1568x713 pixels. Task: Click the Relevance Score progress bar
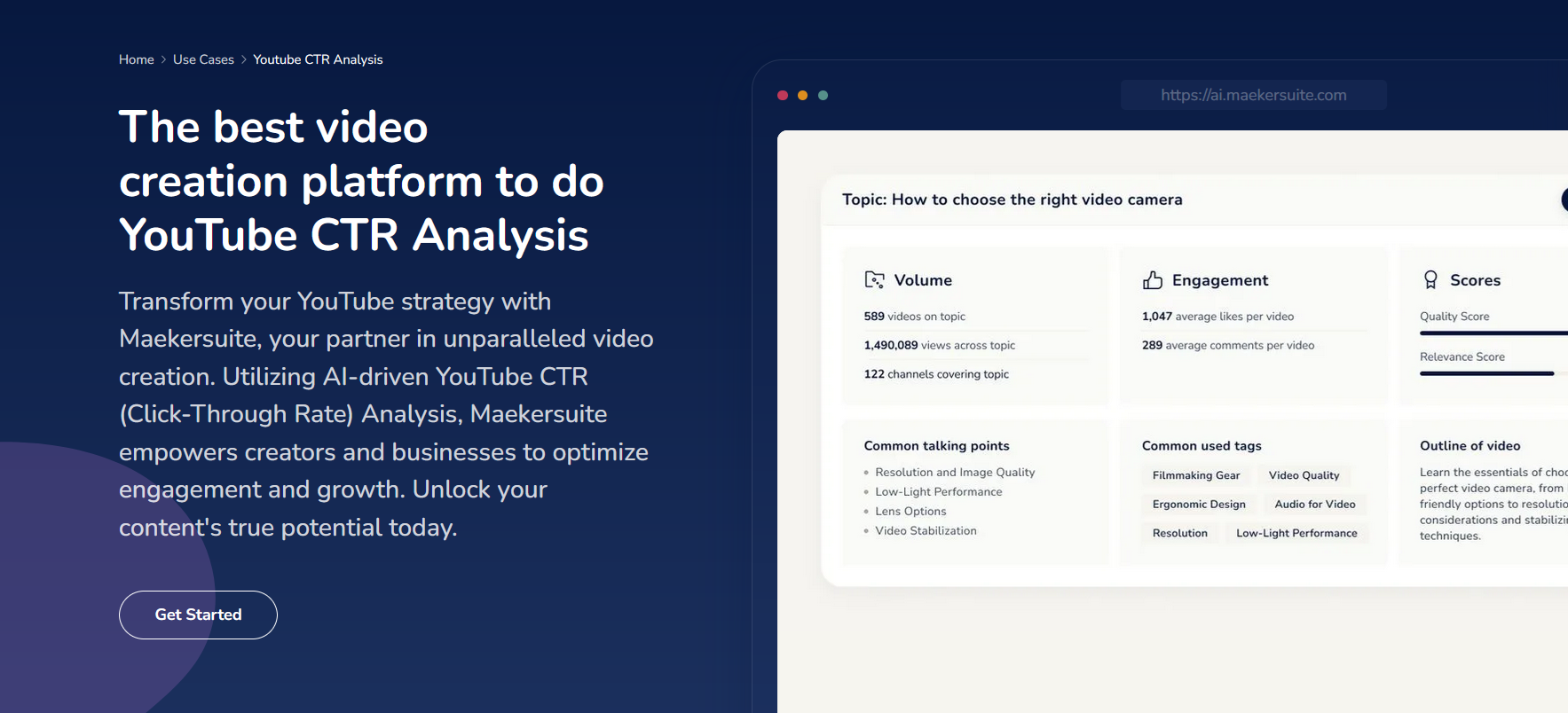(1486, 373)
